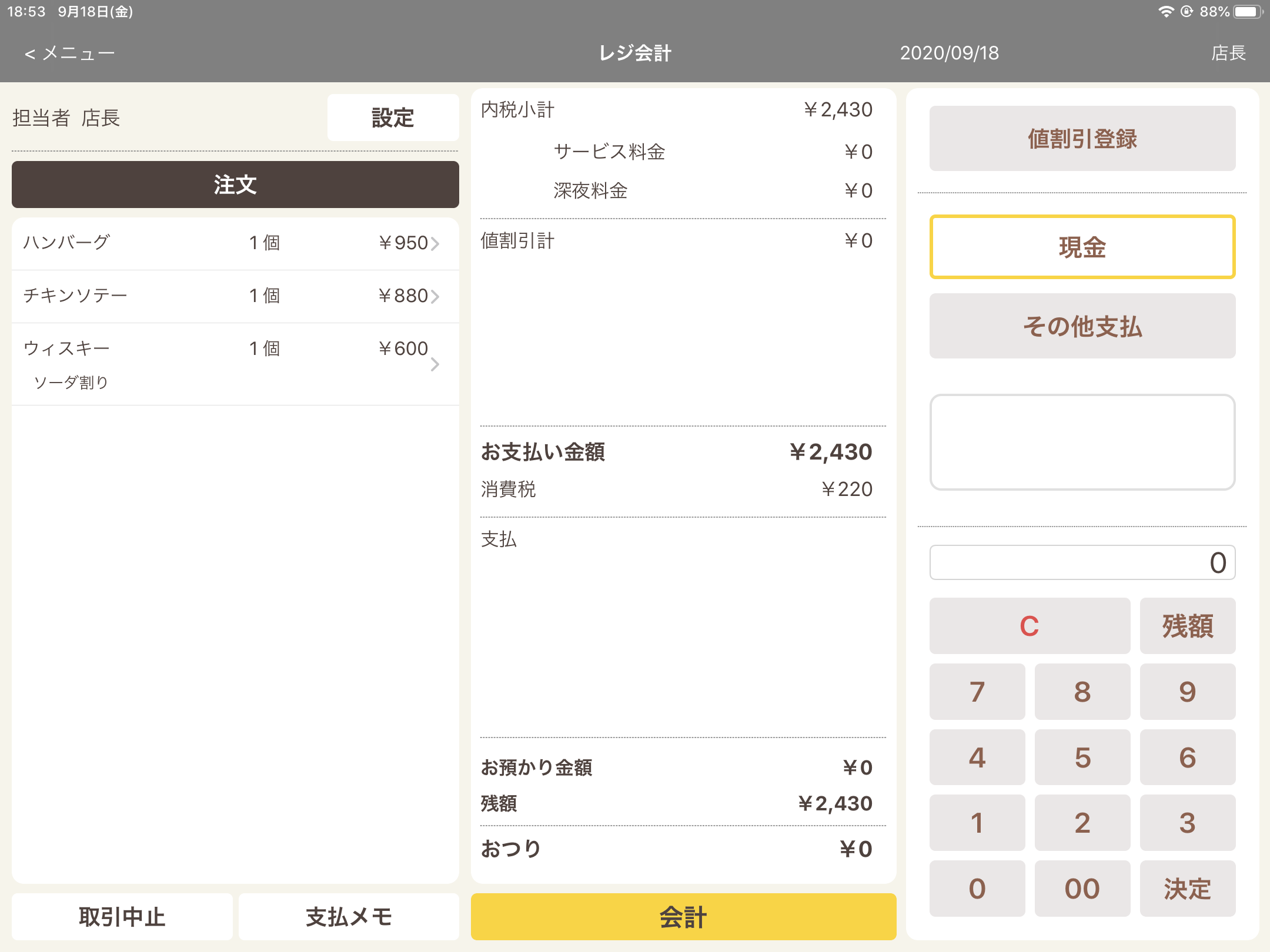Choose その他支払 payment option
This screenshot has width=1270, height=952.
1082,326
